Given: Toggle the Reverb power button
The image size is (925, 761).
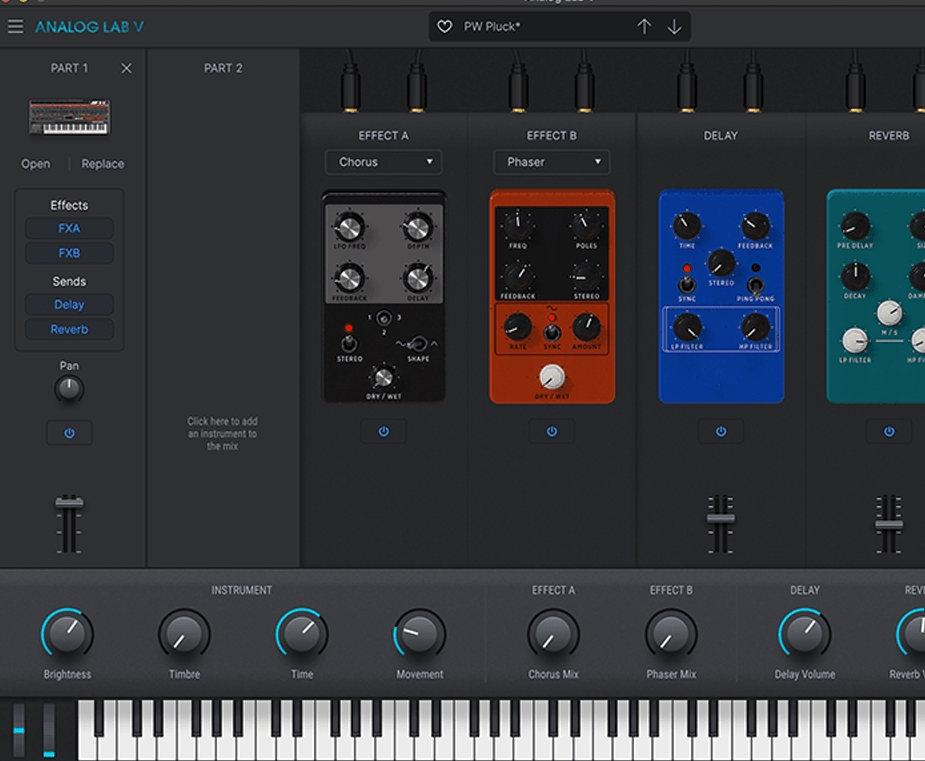Looking at the screenshot, I should pyautogui.click(x=889, y=432).
